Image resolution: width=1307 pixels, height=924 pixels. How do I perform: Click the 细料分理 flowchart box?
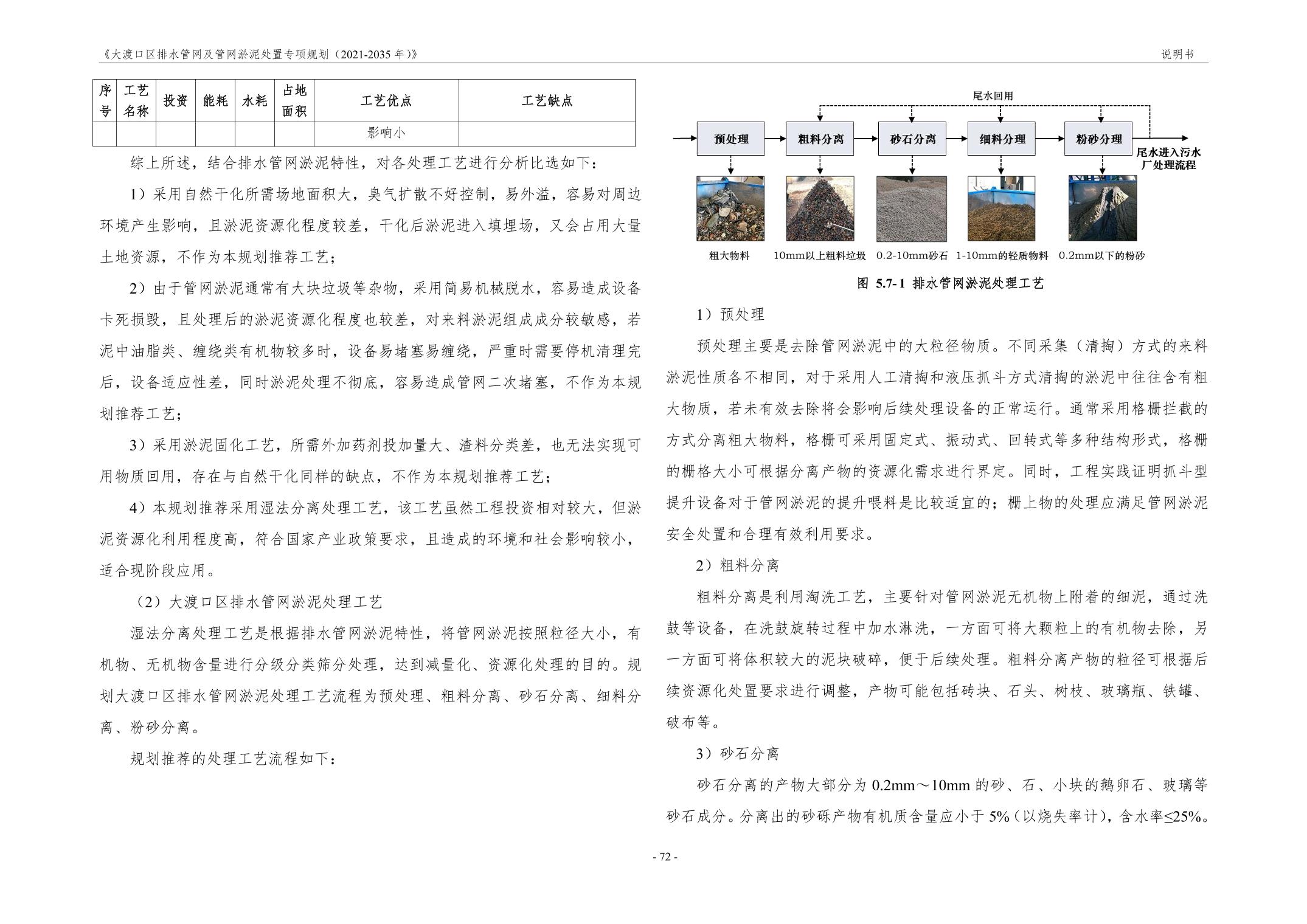[1002, 139]
